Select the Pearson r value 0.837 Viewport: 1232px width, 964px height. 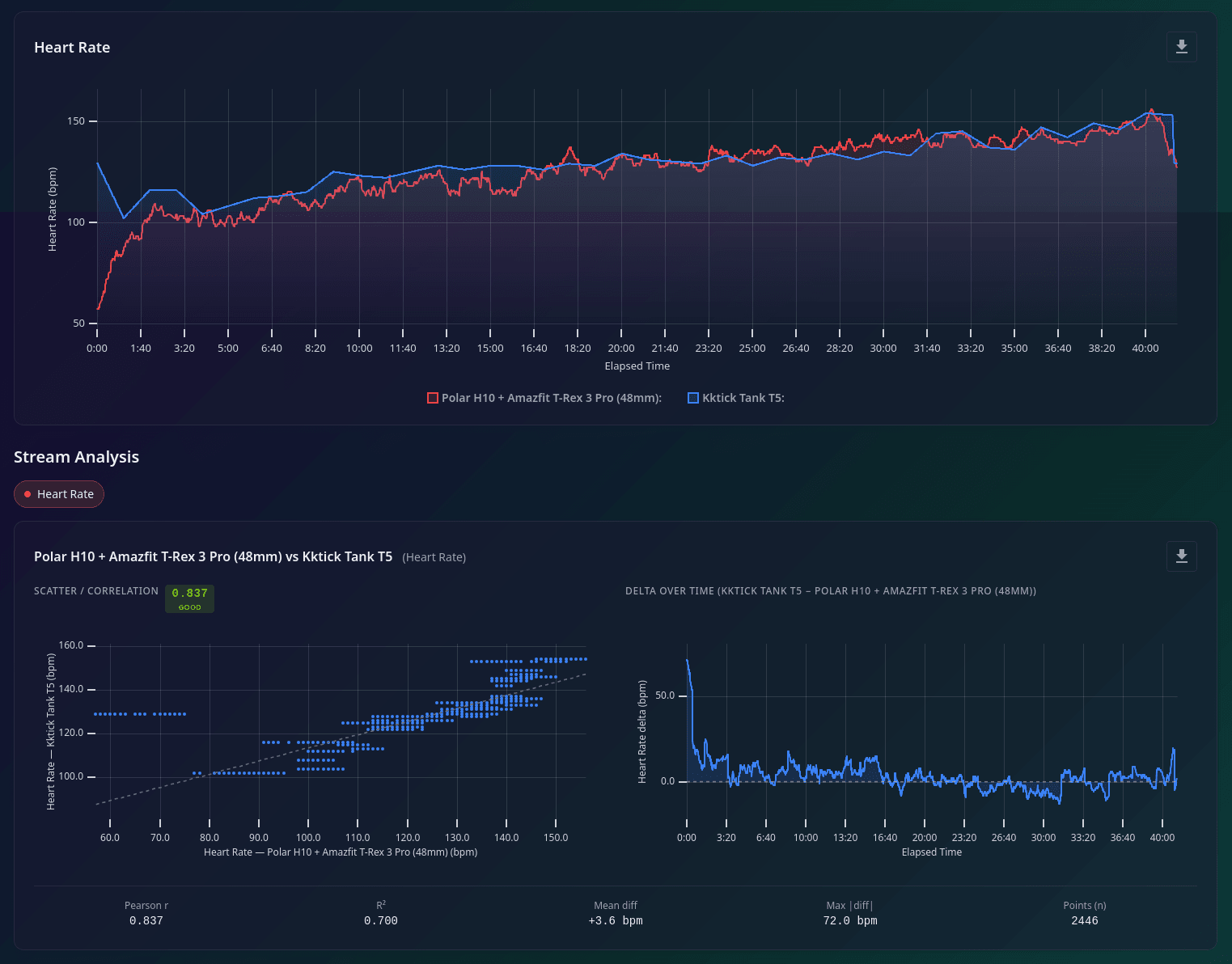pos(146,920)
